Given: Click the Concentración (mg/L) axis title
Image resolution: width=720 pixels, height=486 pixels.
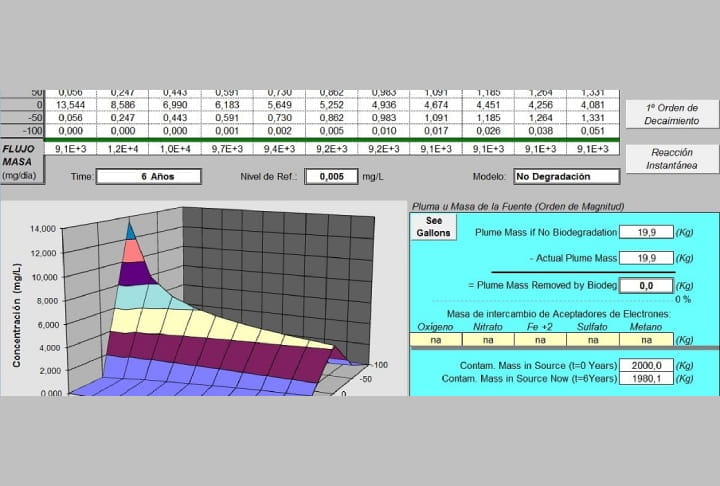Looking at the screenshot, I should coord(17,316).
